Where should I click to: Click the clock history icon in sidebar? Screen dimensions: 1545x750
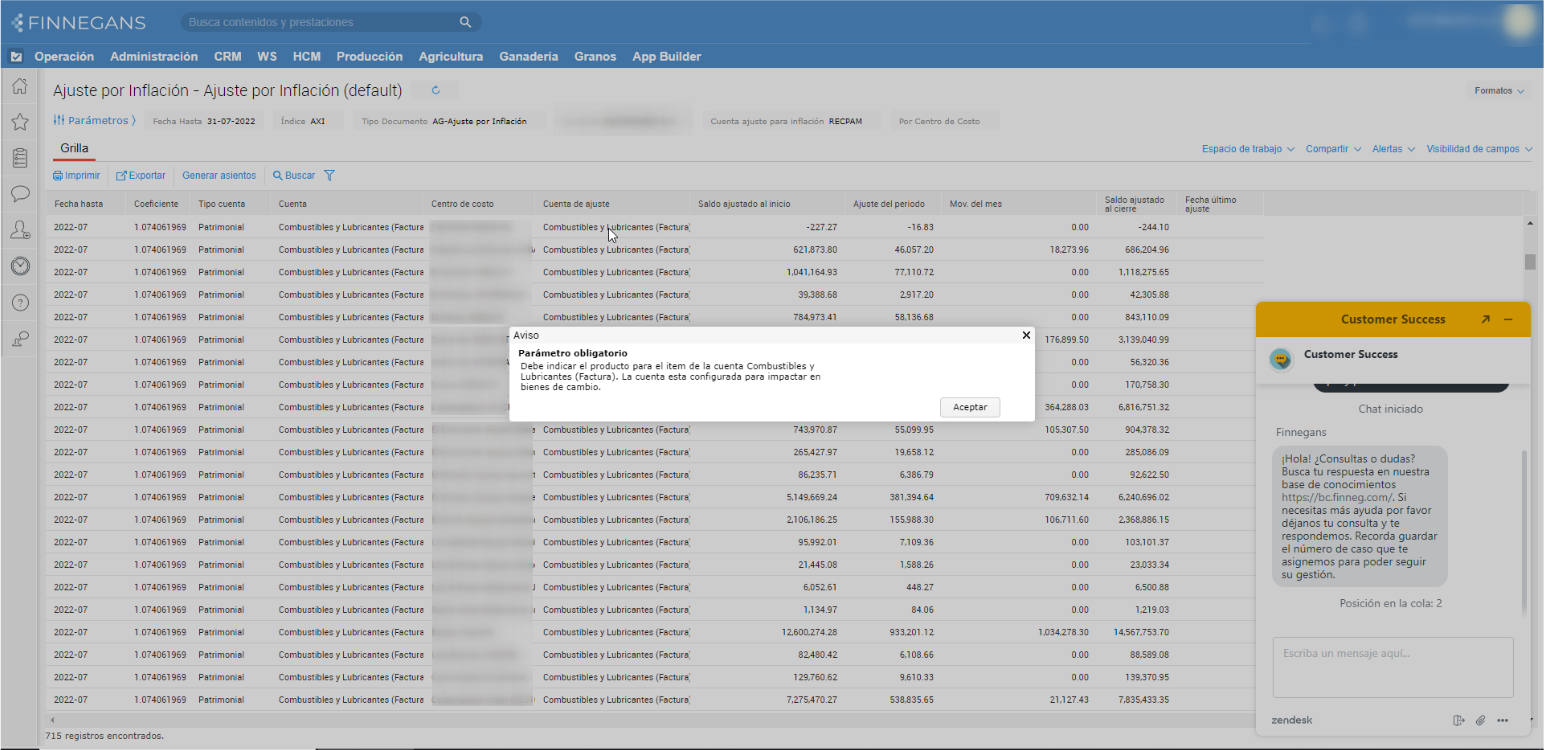[19, 266]
